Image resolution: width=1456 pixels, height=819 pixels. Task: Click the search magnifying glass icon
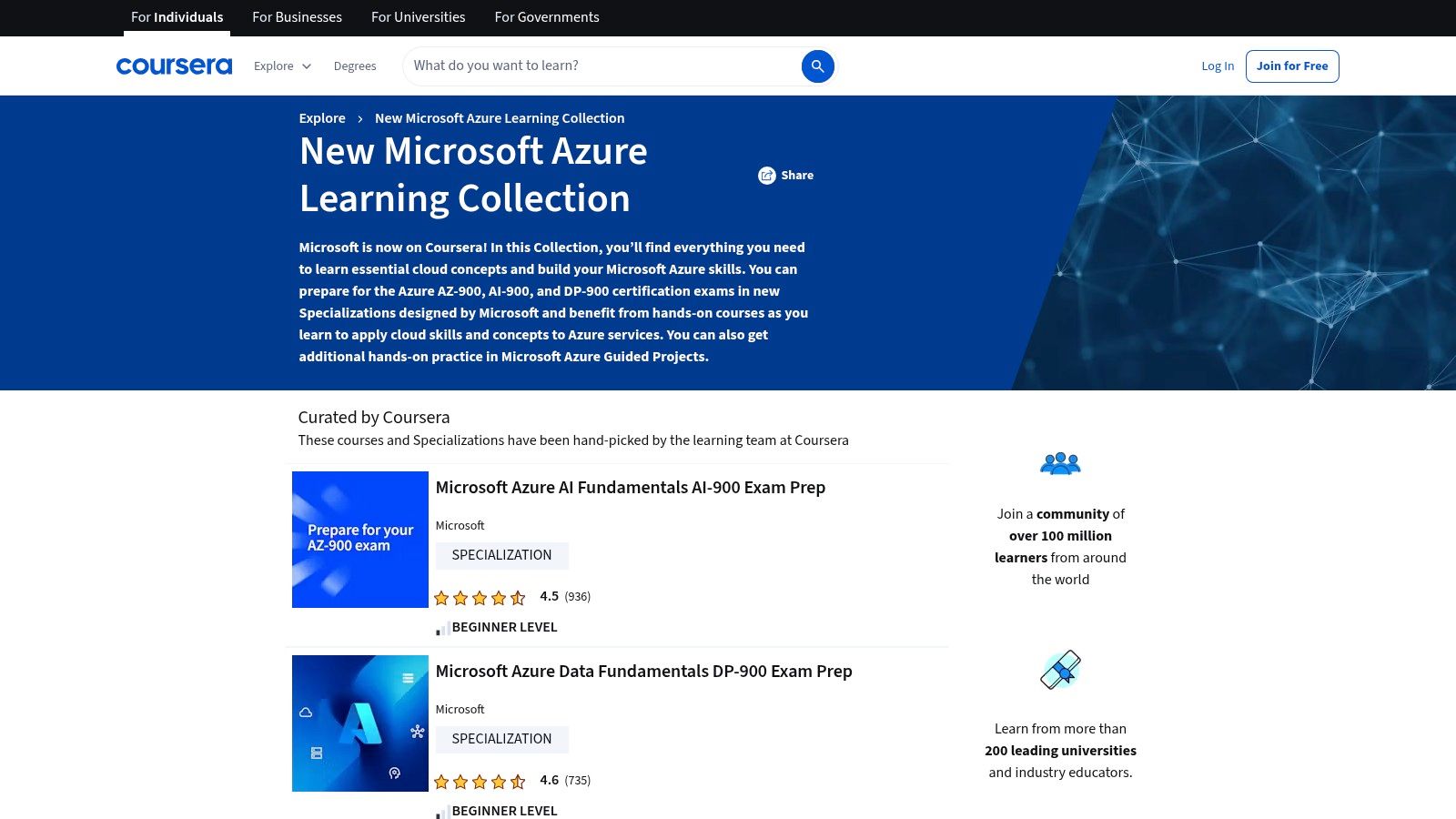[x=817, y=66]
